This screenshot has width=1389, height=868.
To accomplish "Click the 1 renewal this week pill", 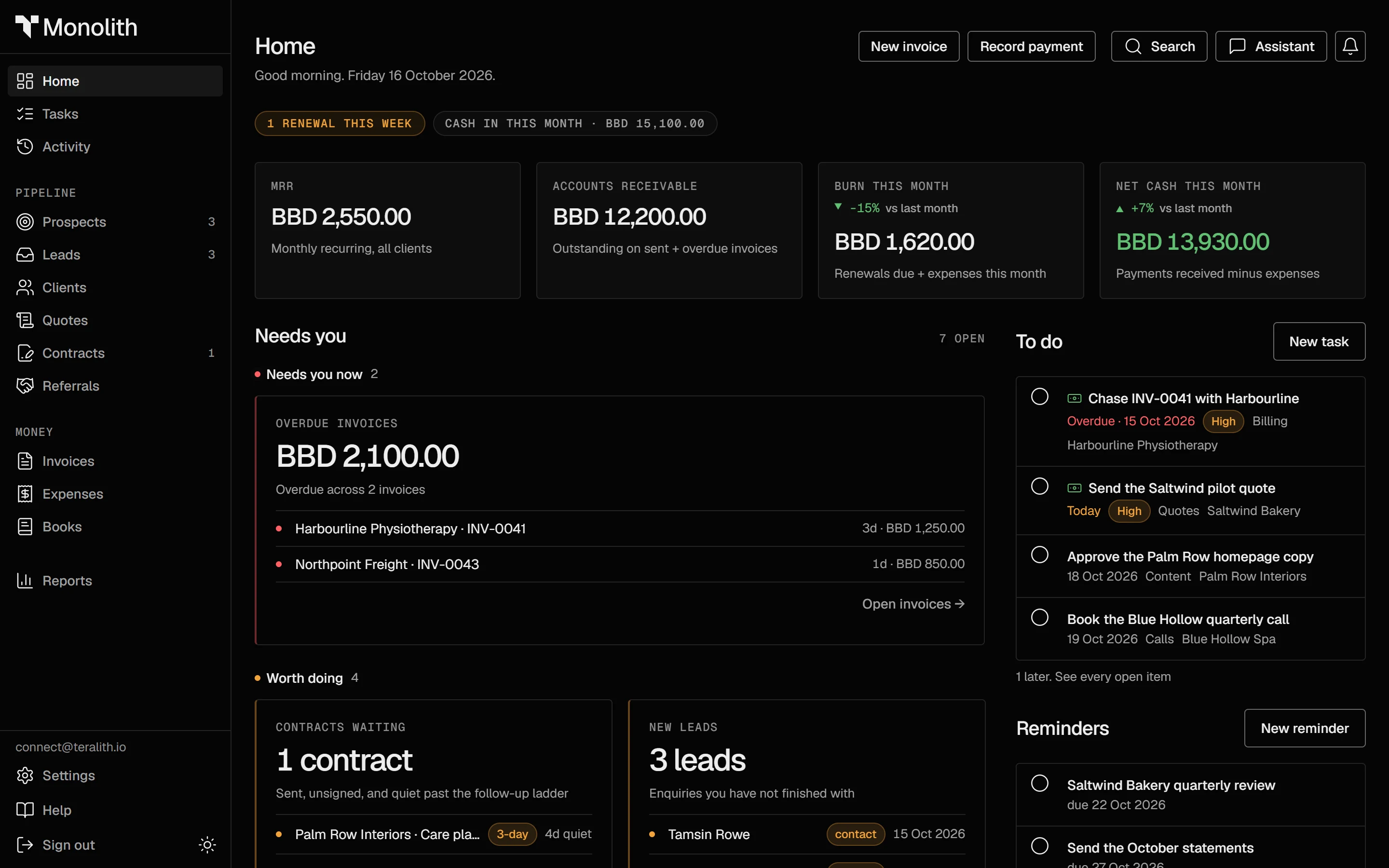I will (x=339, y=123).
